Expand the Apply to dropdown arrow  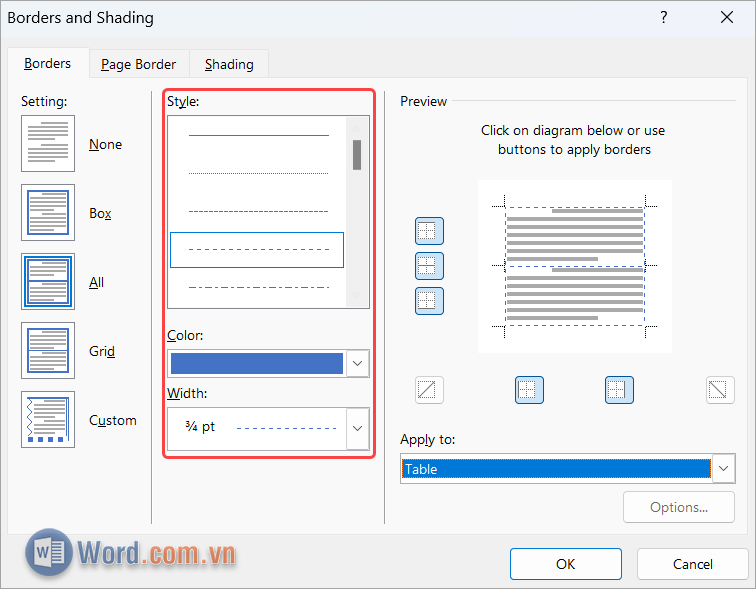pyautogui.click(x=723, y=469)
